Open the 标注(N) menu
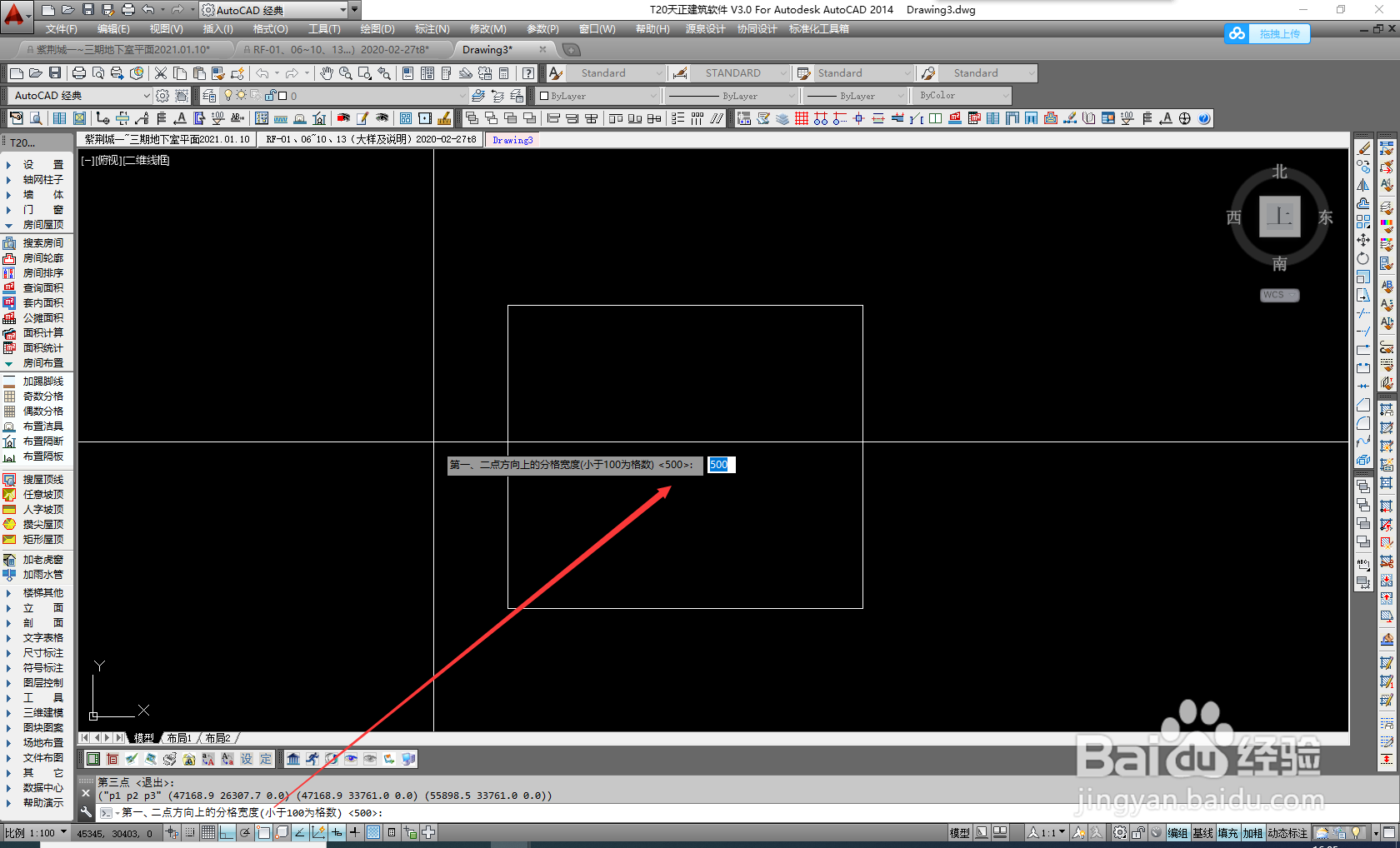Viewport: 1400px width, 848px height. tap(432, 29)
